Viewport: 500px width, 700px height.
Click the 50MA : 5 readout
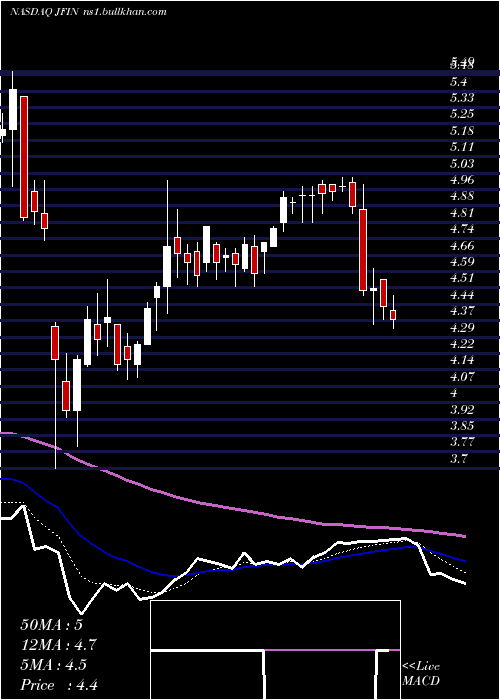click(51, 625)
